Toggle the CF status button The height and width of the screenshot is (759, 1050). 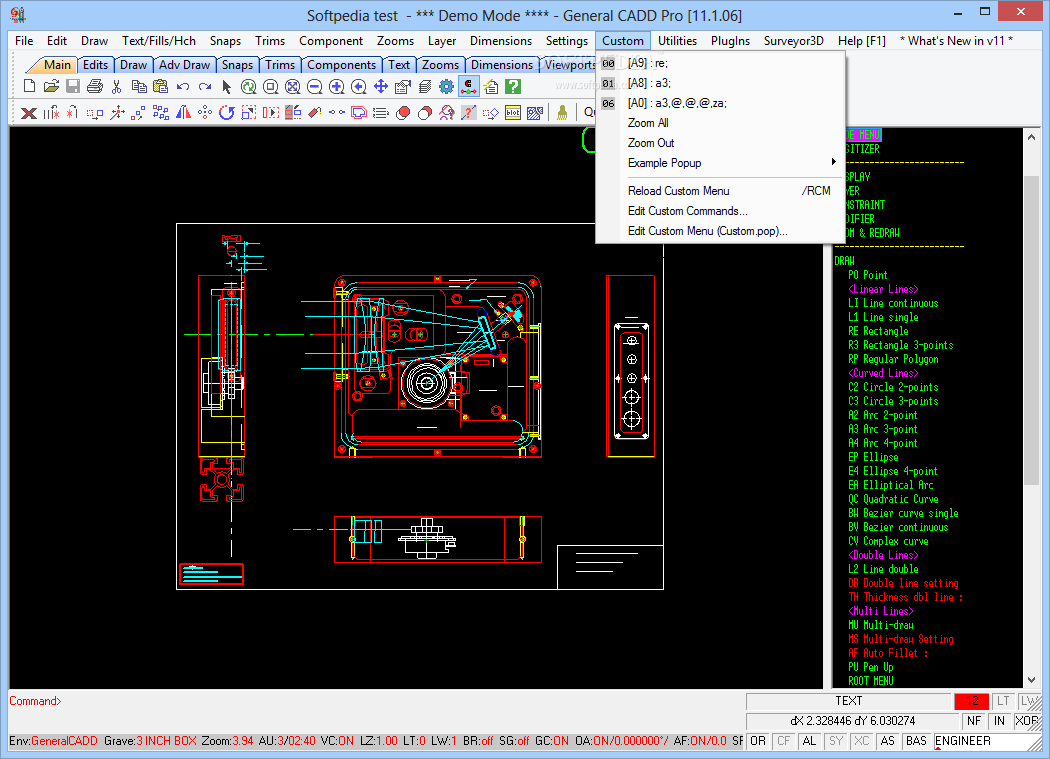pos(784,741)
